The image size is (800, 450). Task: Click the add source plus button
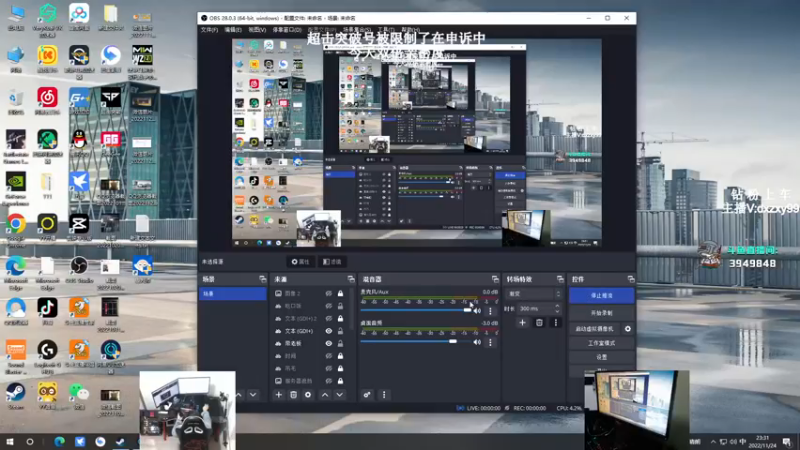279,395
